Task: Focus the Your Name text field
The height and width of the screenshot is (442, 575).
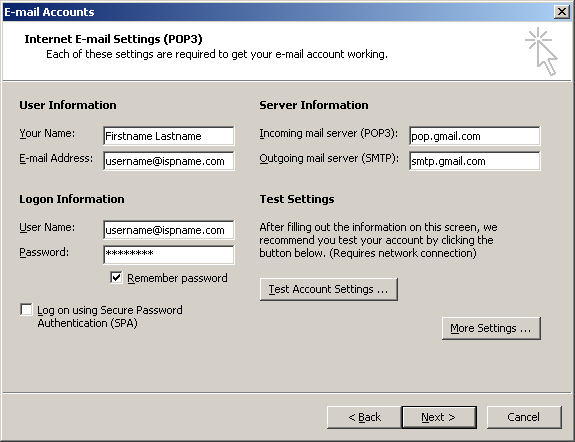Action: tap(169, 136)
